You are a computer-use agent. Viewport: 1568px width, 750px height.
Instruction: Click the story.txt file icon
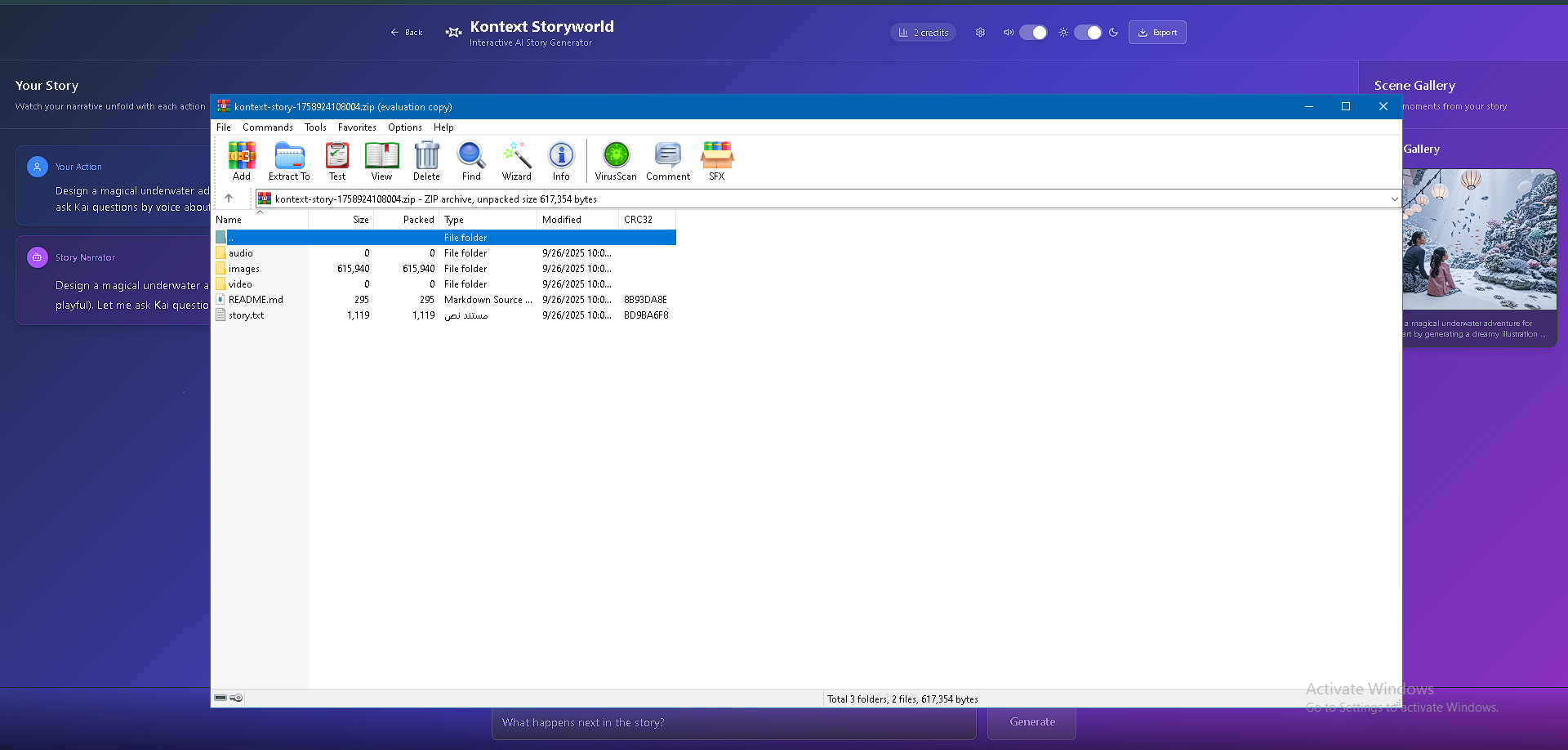point(220,315)
